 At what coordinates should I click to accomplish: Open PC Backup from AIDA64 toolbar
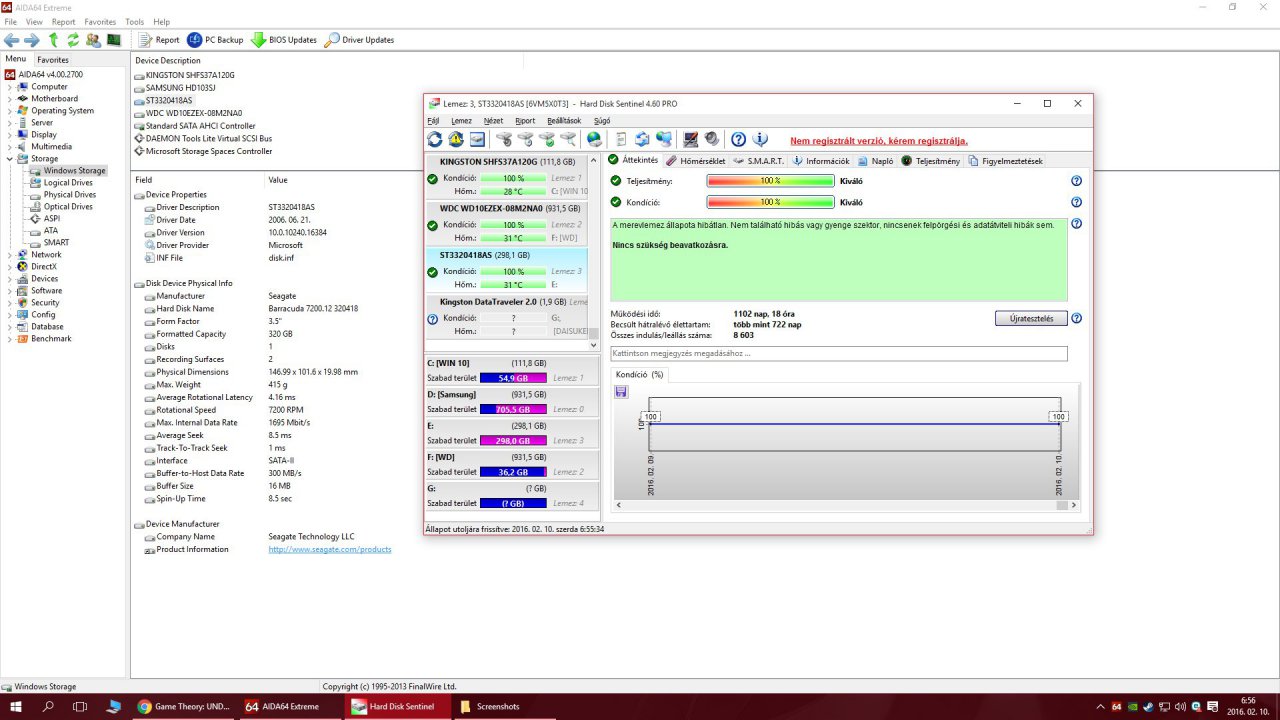point(215,40)
